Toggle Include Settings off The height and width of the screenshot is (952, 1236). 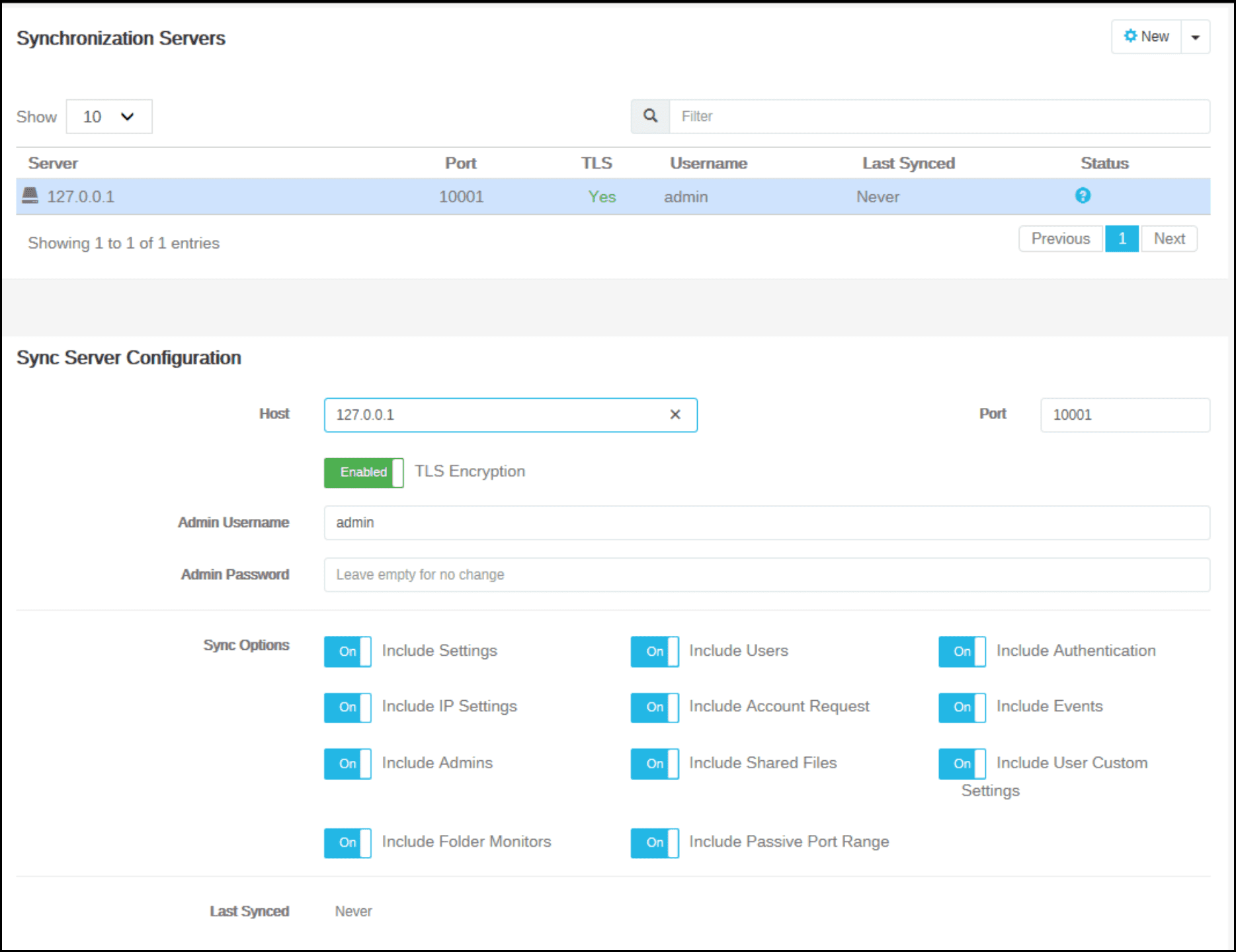tap(347, 651)
